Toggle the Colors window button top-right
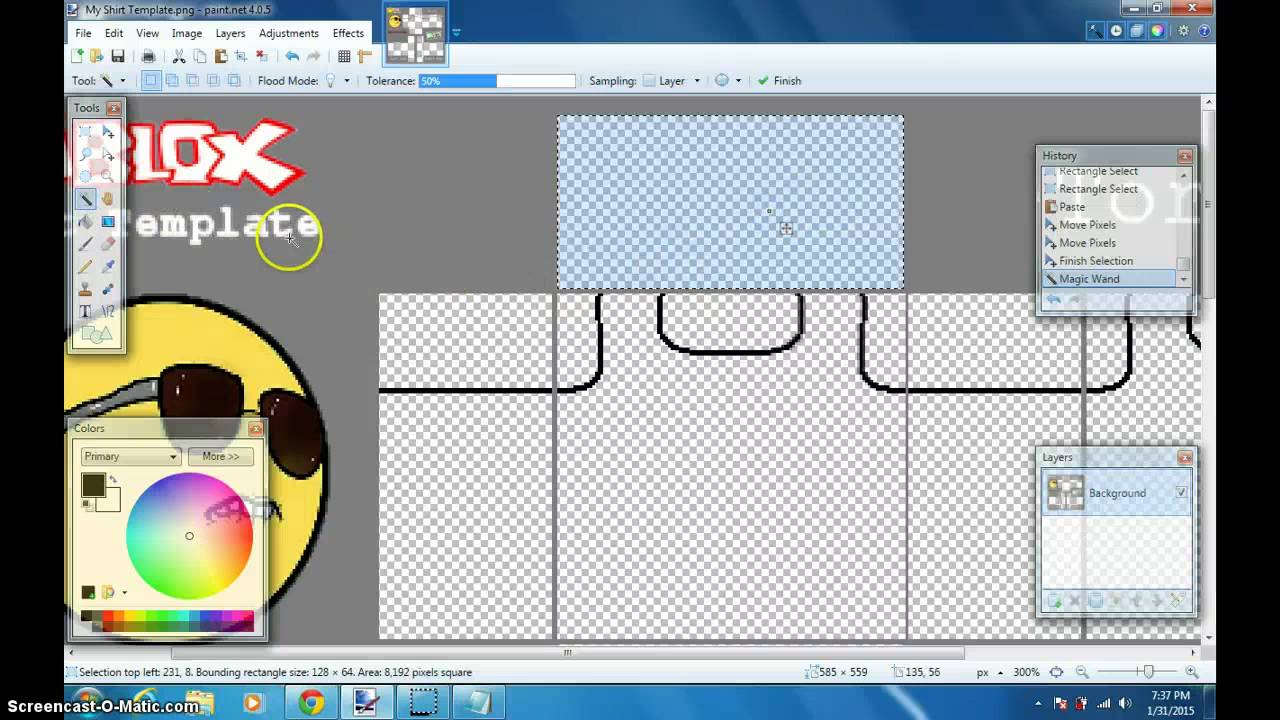Image resolution: width=1280 pixels, height=720 pixels. 1157,31
